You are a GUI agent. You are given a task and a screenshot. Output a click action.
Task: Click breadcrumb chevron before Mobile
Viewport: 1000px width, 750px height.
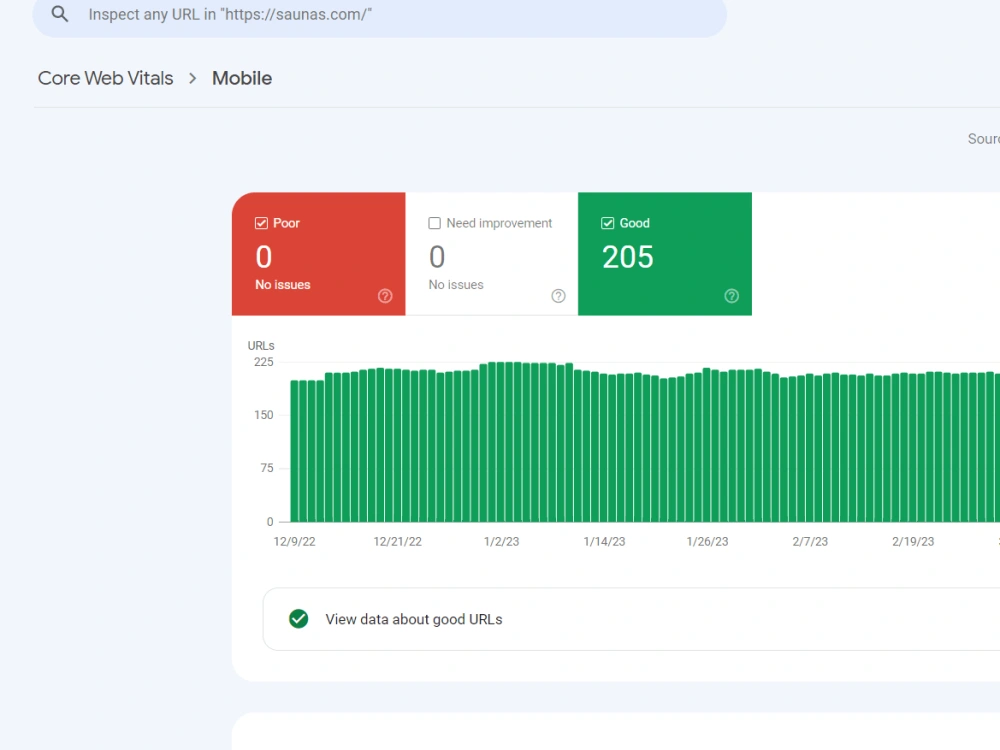point(193,78)
